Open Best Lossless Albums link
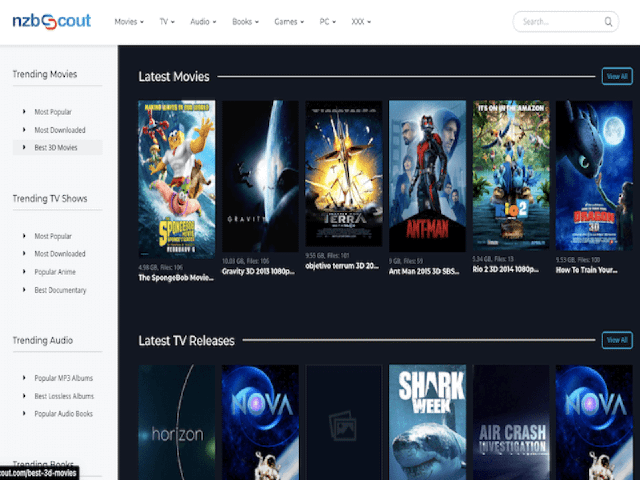640x480 pixels. coord(64,396)
